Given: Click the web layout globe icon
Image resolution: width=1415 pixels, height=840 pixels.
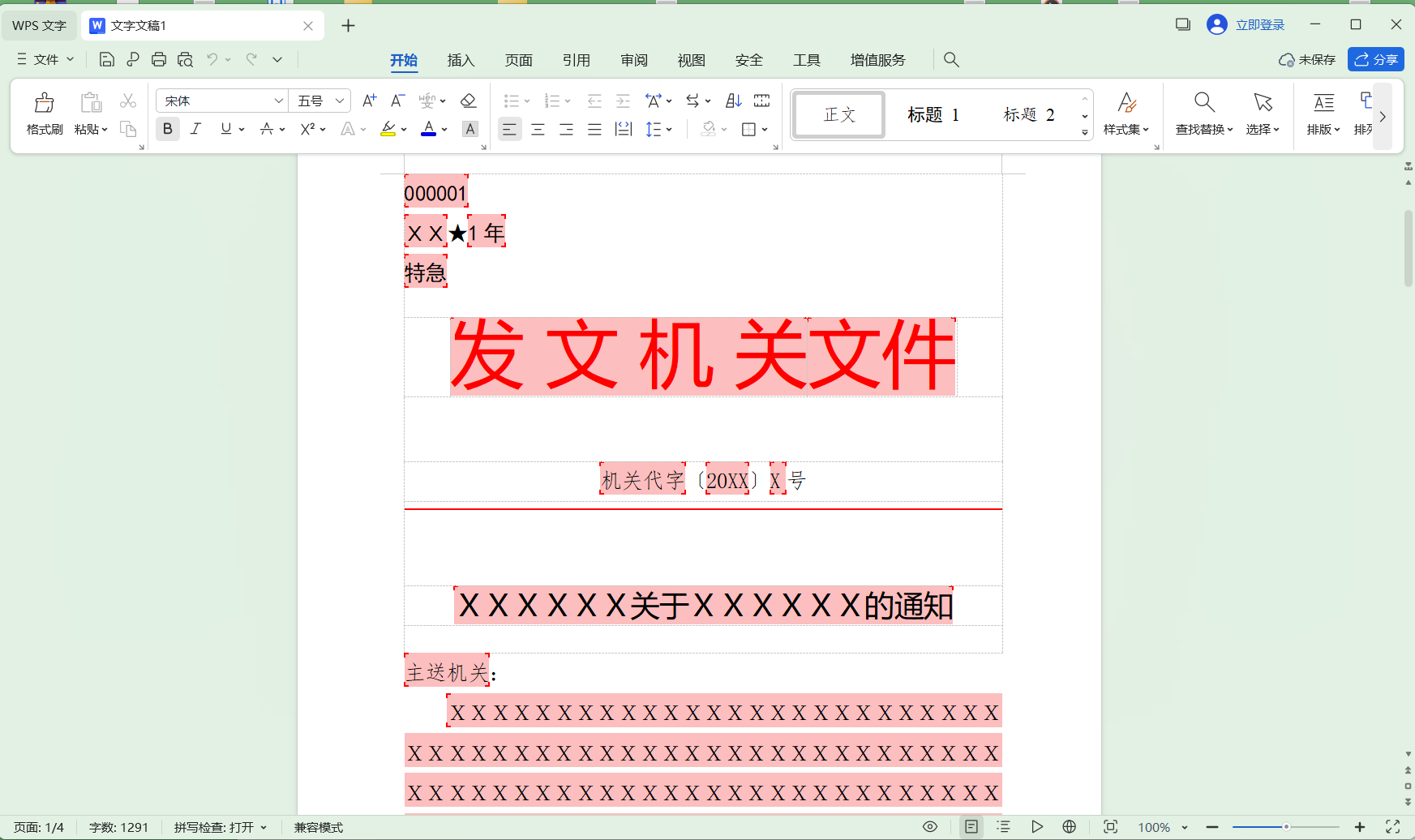Looking at the screenshot, I should click(x=1070, y=827).
